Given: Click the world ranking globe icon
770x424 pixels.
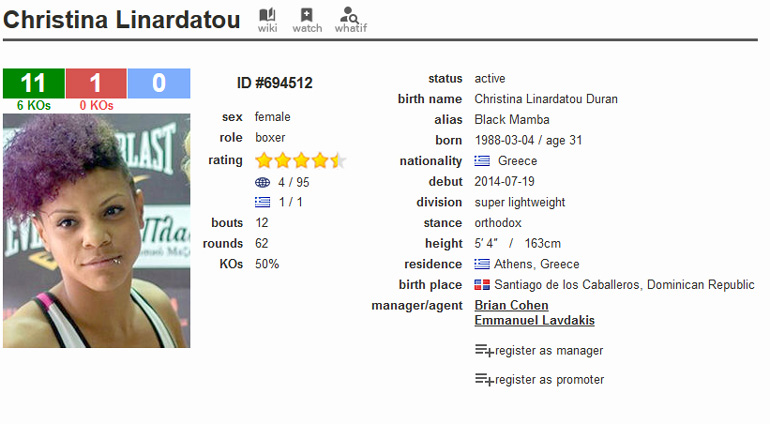Looking at the screenshot, I should (263, 182).
